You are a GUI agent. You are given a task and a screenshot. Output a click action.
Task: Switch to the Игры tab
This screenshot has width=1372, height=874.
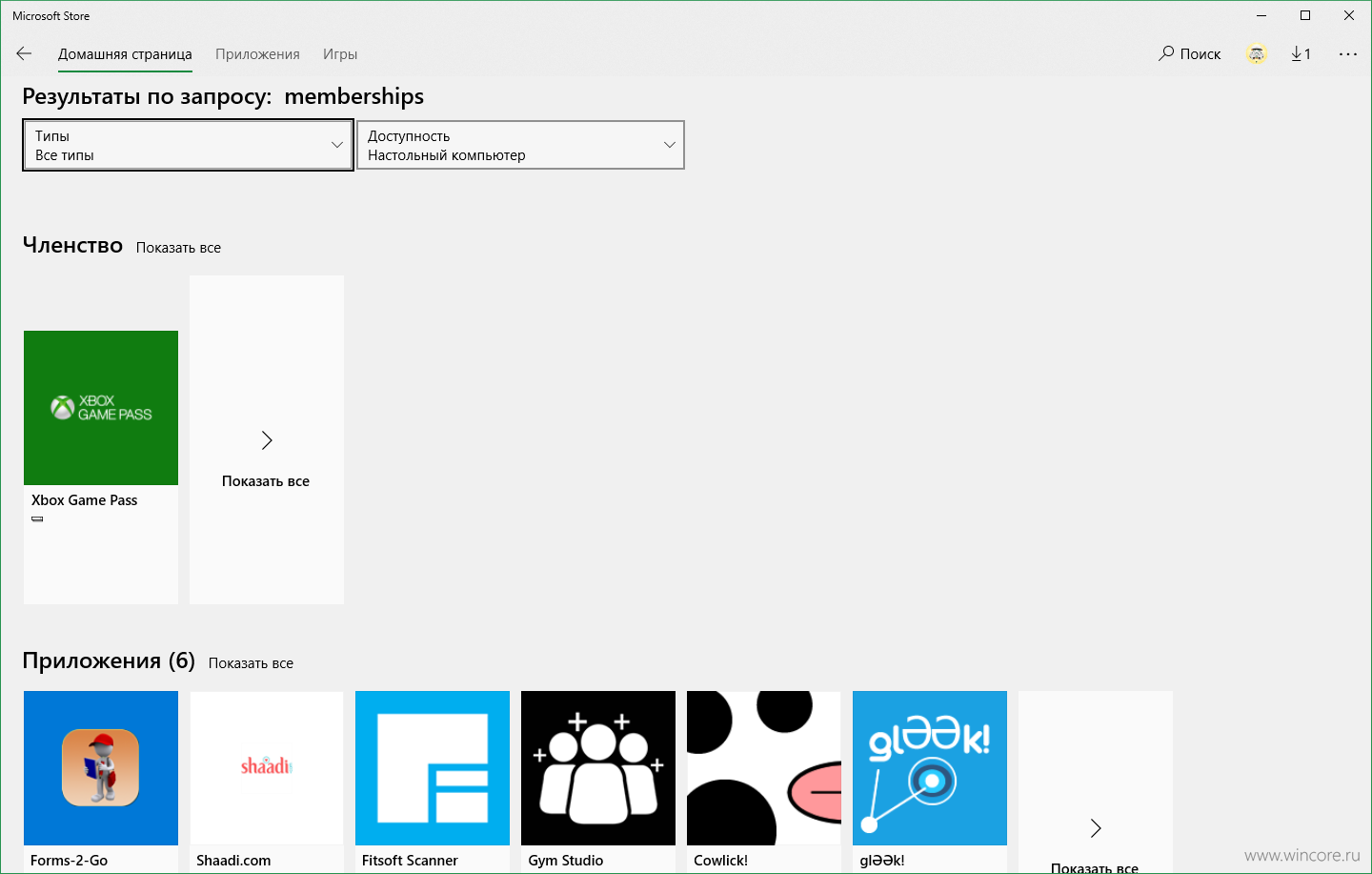click(340, 54)
